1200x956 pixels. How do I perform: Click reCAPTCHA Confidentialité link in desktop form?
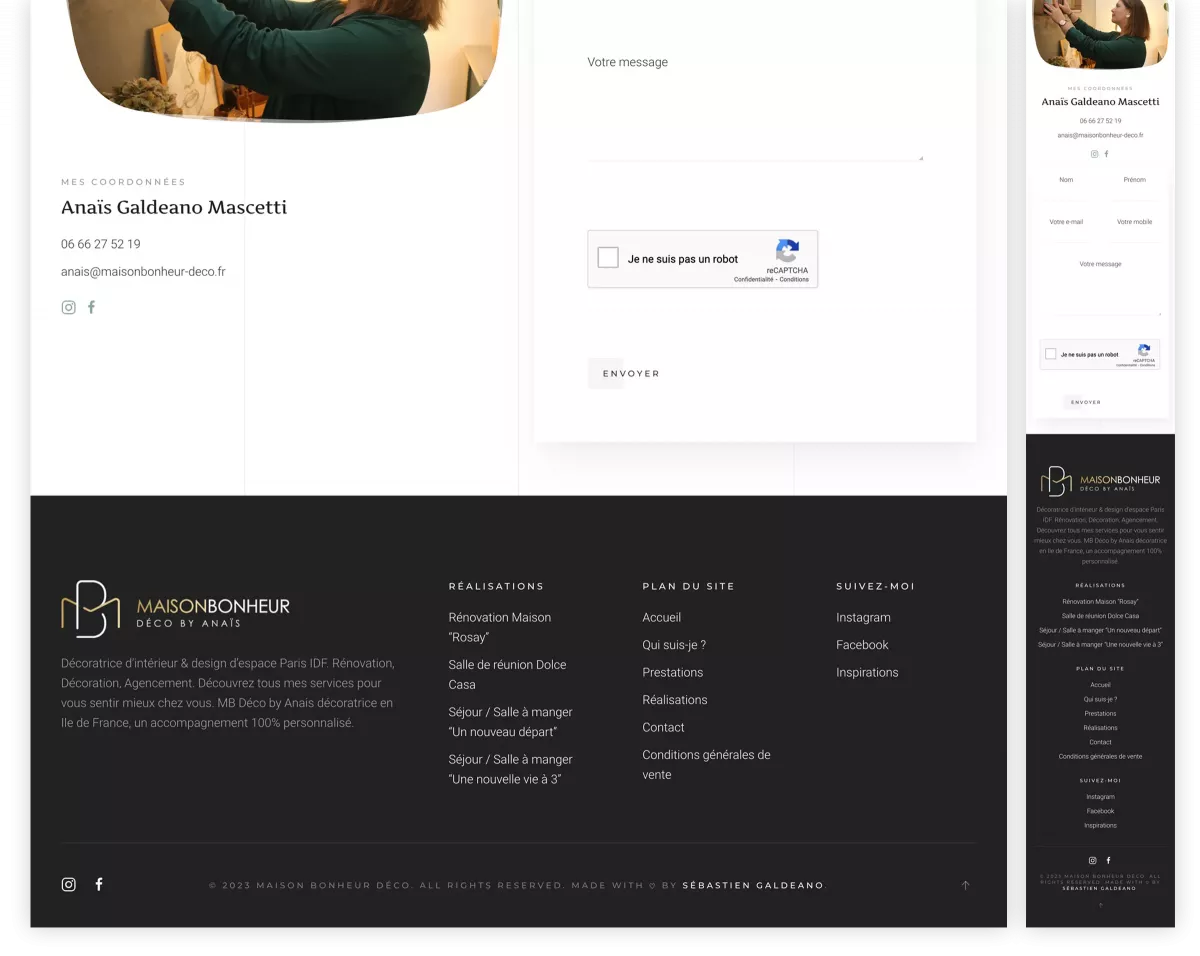click(754, 280)
